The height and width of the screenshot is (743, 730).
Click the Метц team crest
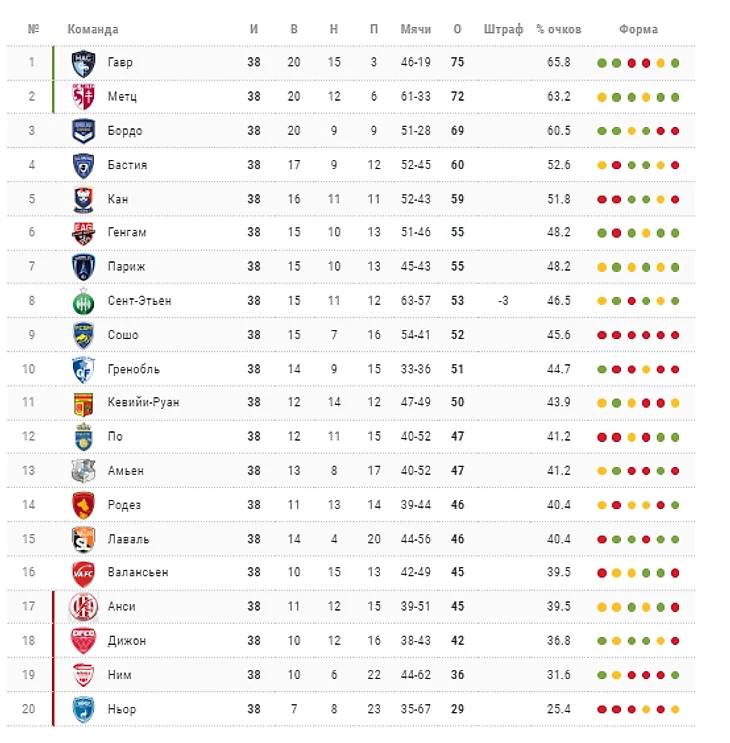click(x=83, y=97)
